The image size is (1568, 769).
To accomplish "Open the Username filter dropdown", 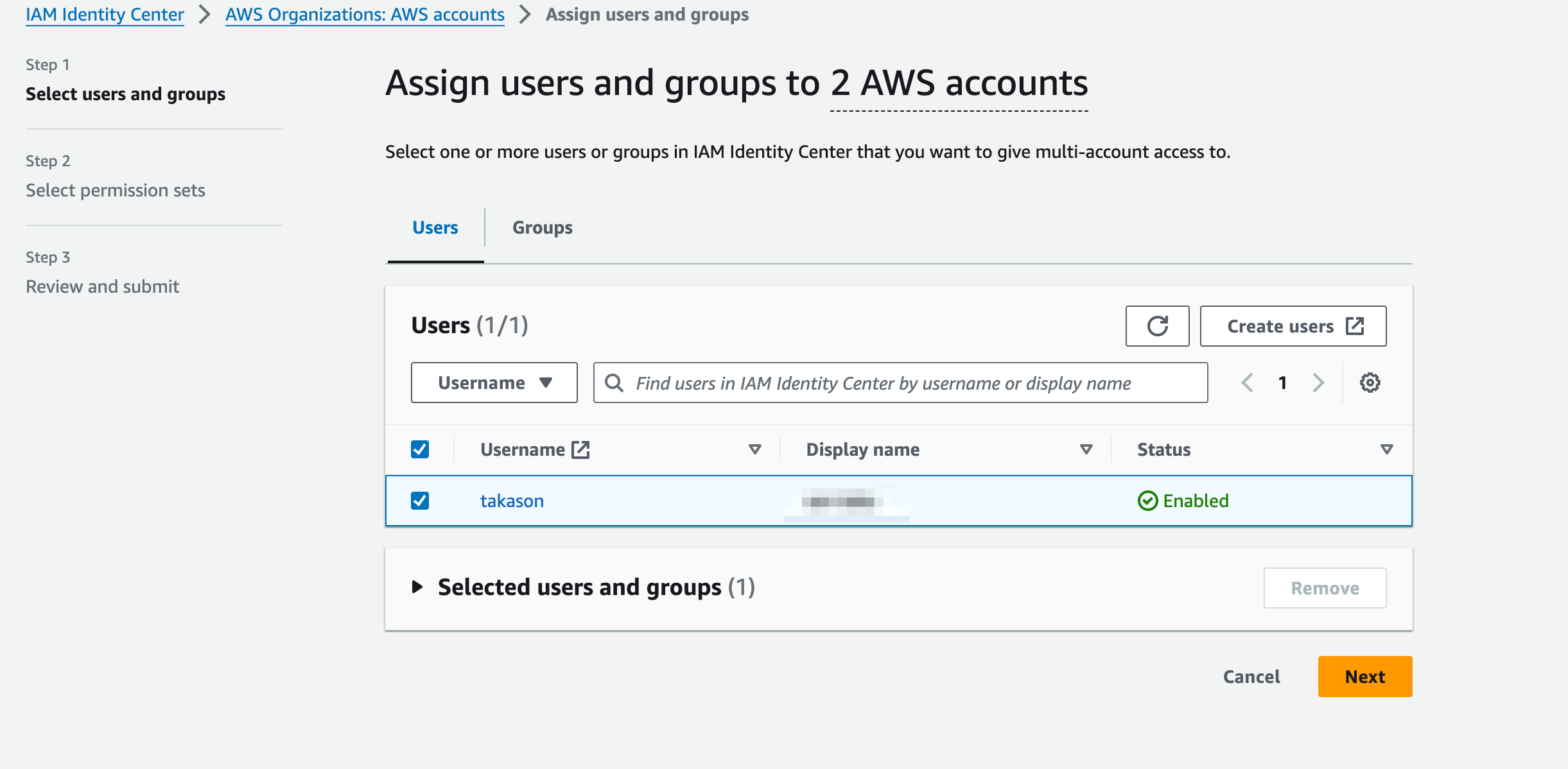I will point(494,383).
